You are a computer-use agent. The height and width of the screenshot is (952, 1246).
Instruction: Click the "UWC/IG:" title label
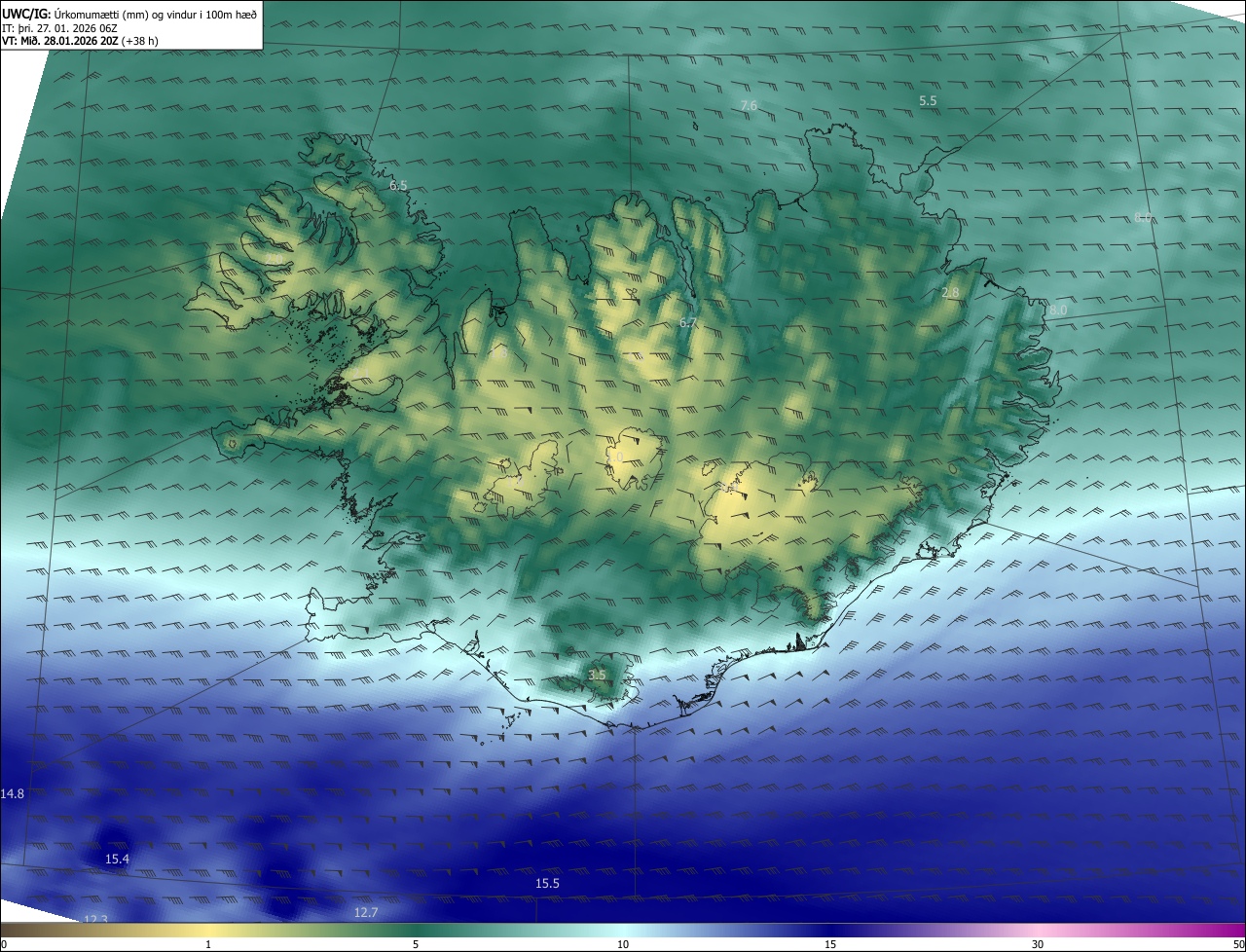(x=26, y=14)
